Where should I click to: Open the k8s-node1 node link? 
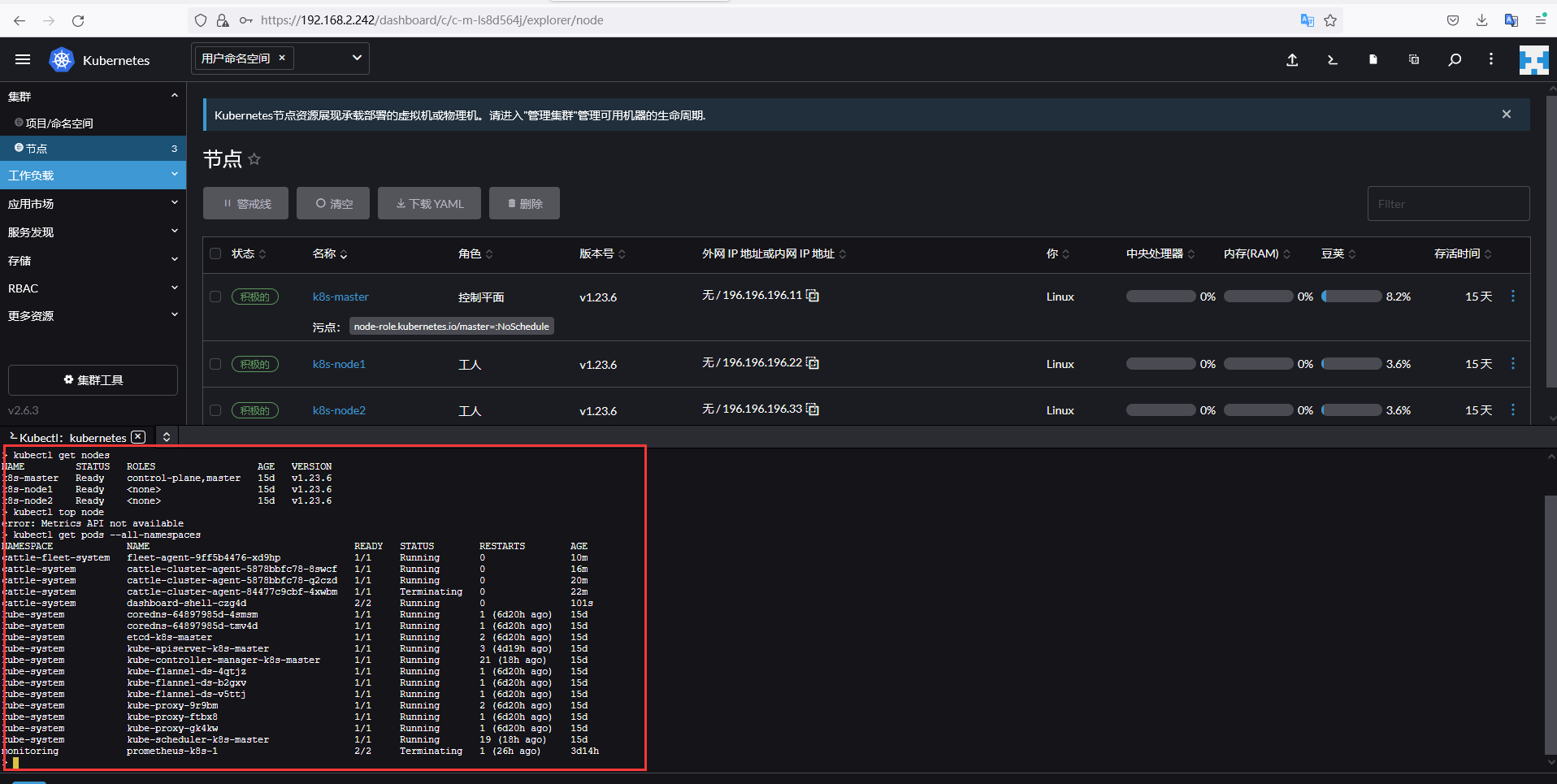tap(339, 364)
